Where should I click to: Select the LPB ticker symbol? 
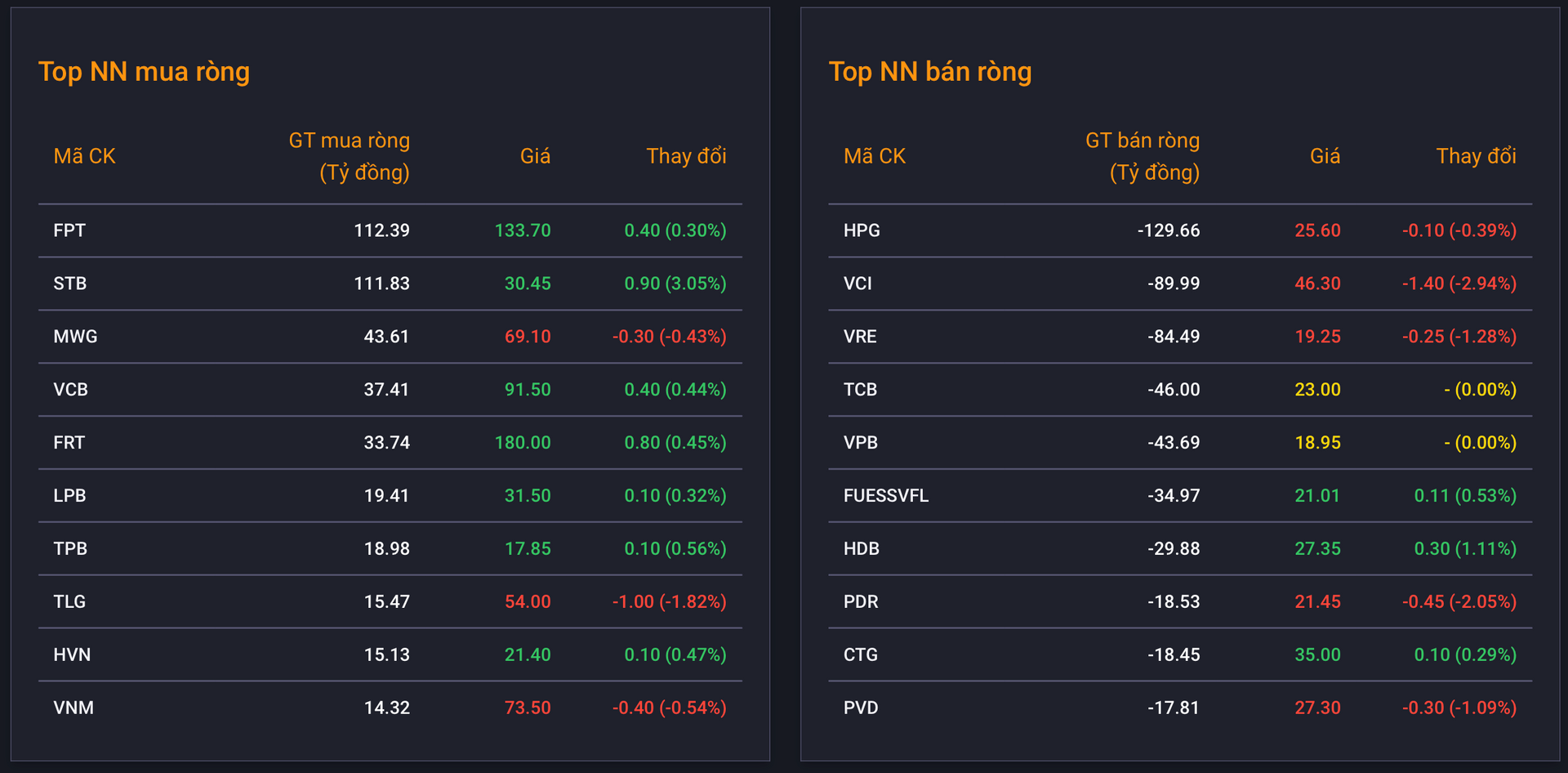[x=69, y=496]
